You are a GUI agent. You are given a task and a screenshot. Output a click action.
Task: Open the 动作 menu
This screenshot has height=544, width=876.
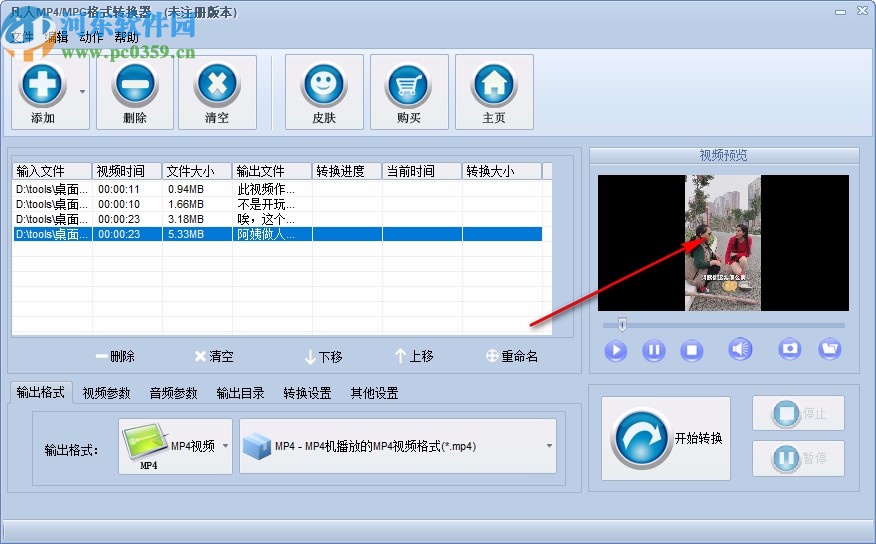tap(91, 37)
